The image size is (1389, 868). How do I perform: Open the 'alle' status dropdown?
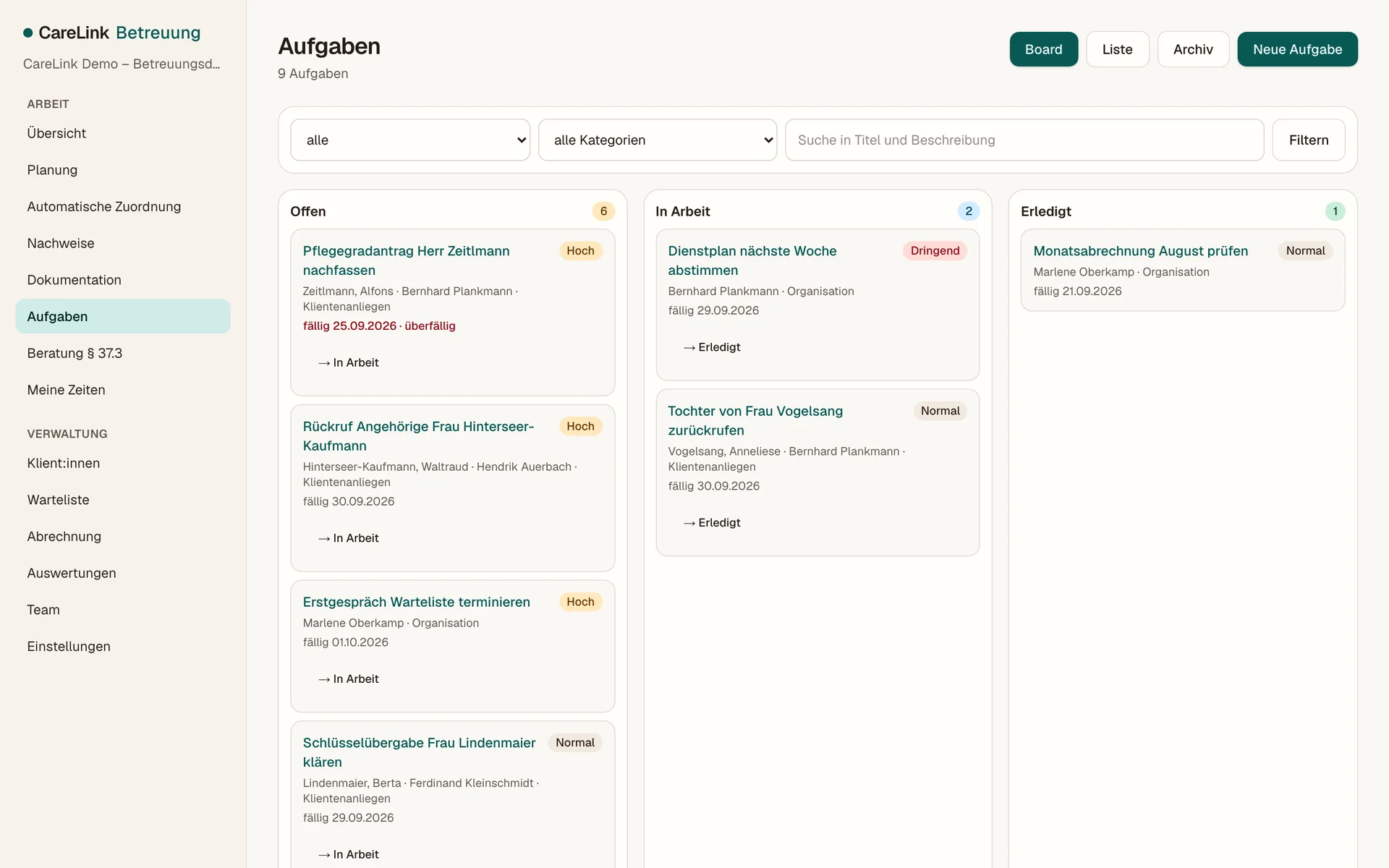tap(410, 140)
